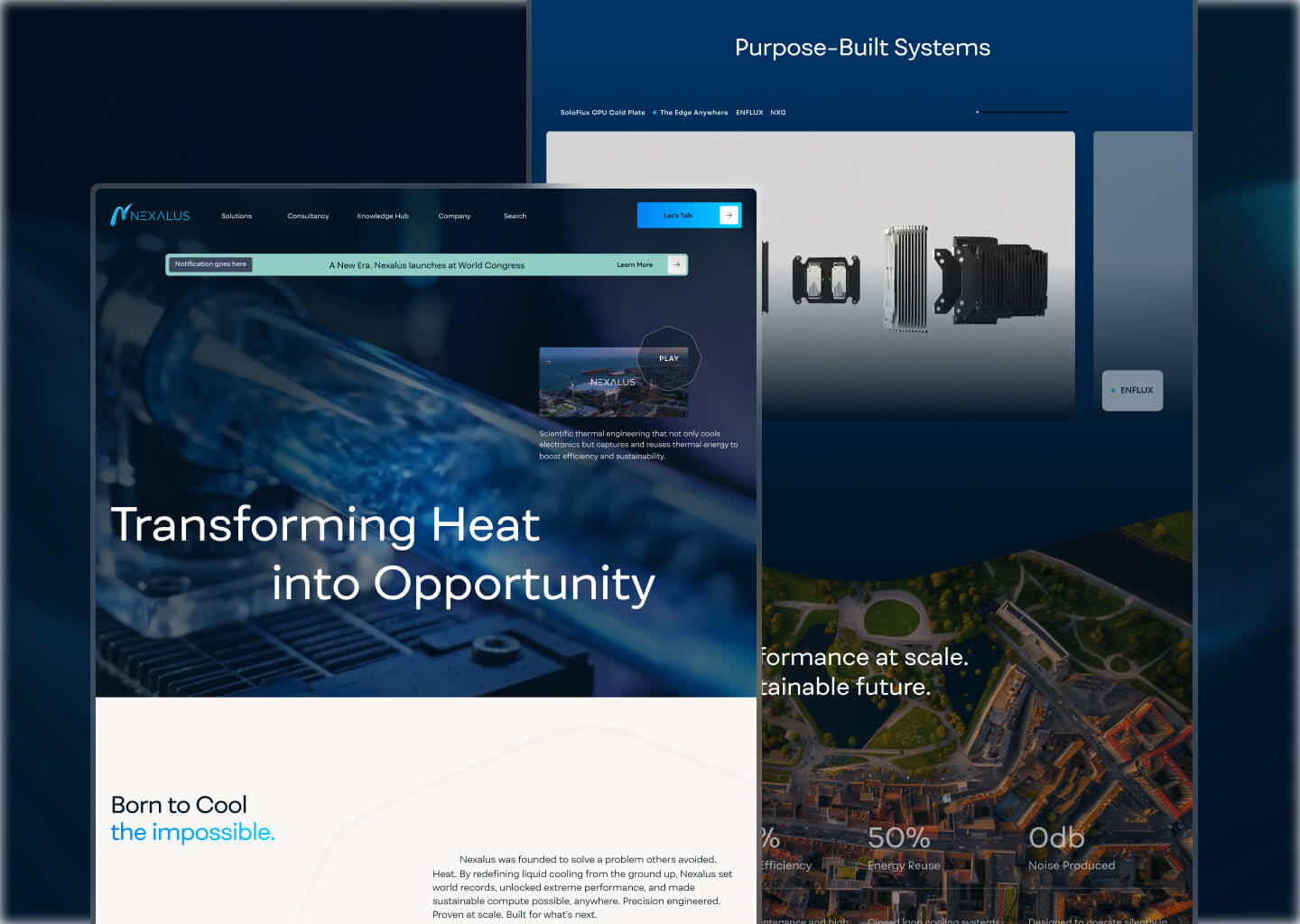
Task: Click the 'Nexalus was founded' paragraph
Action: [582, 887]
